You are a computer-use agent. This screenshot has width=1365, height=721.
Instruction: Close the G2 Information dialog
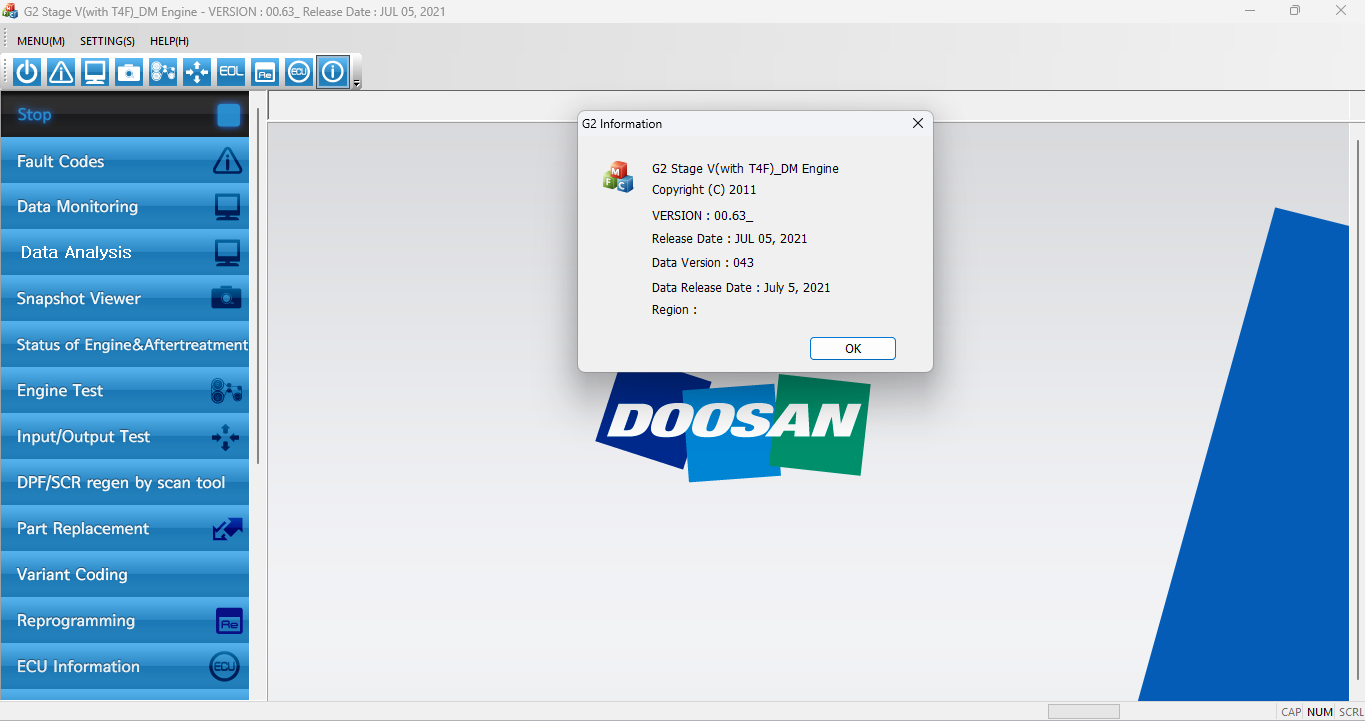point(917,123)
